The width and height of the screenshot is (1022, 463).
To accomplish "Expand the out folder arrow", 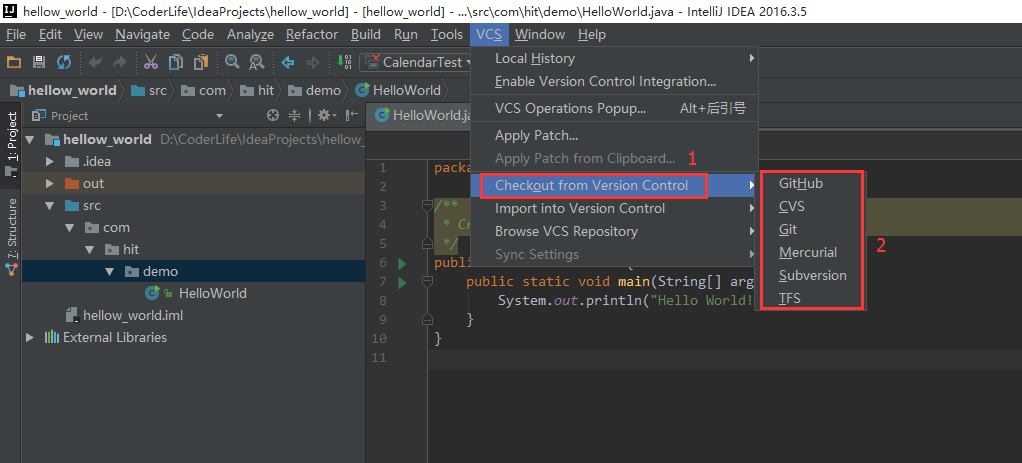I will 50,184.
